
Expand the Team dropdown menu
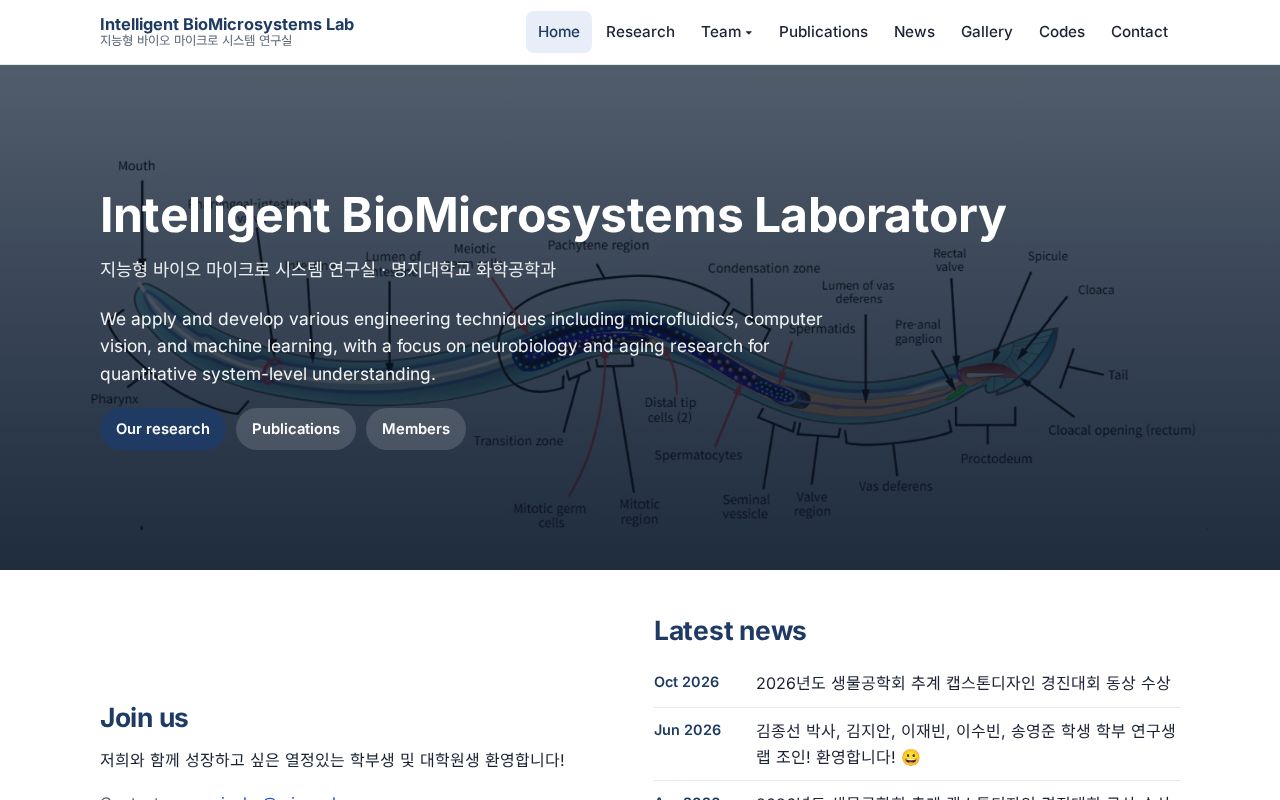(x=726, y=32)
